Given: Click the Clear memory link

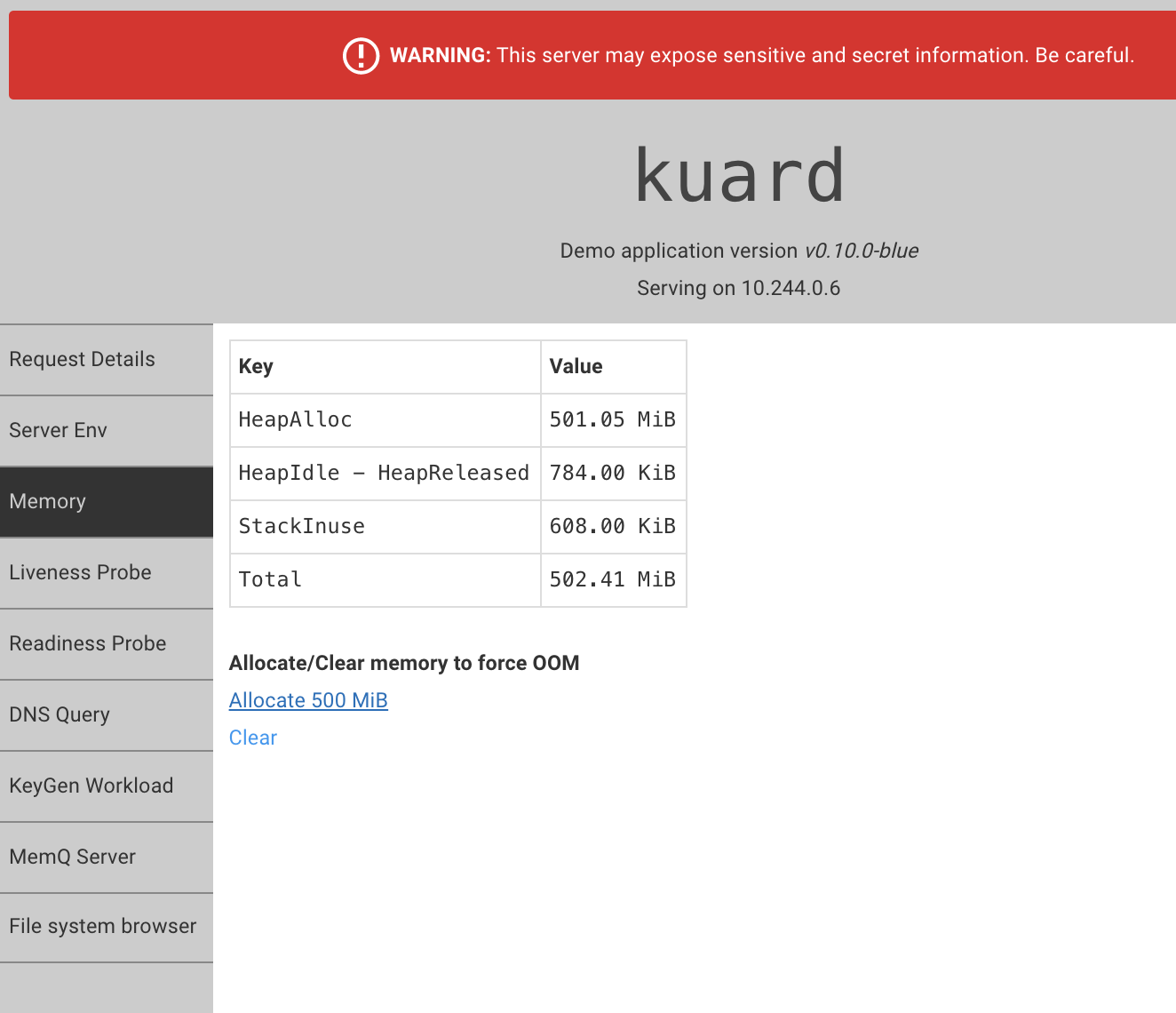Looking at the screenshot, I should (x=253, y=738).
